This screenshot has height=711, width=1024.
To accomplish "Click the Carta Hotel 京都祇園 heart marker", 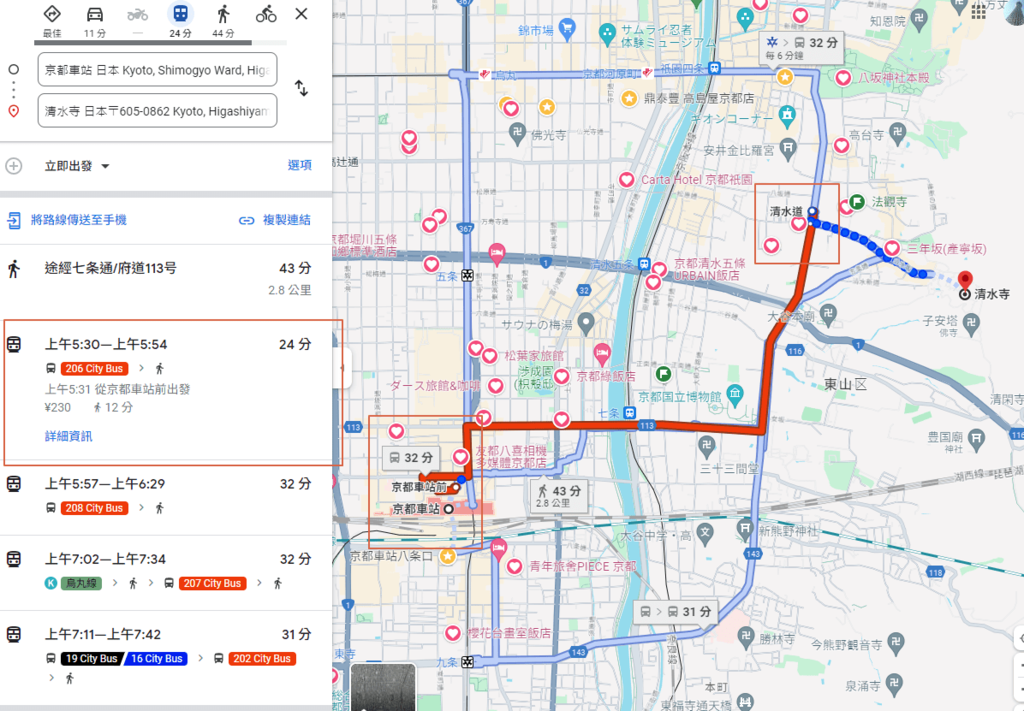I will [x=626, y=180].
